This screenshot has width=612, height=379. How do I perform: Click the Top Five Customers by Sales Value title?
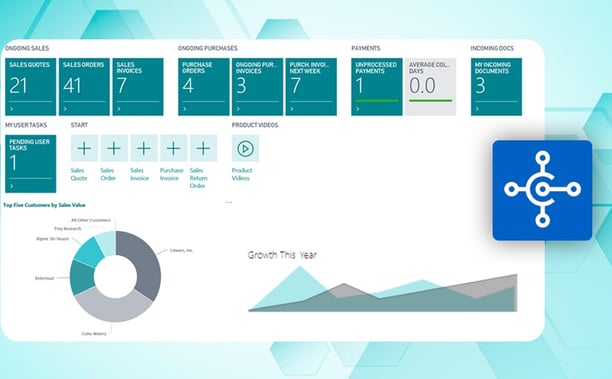44,205
